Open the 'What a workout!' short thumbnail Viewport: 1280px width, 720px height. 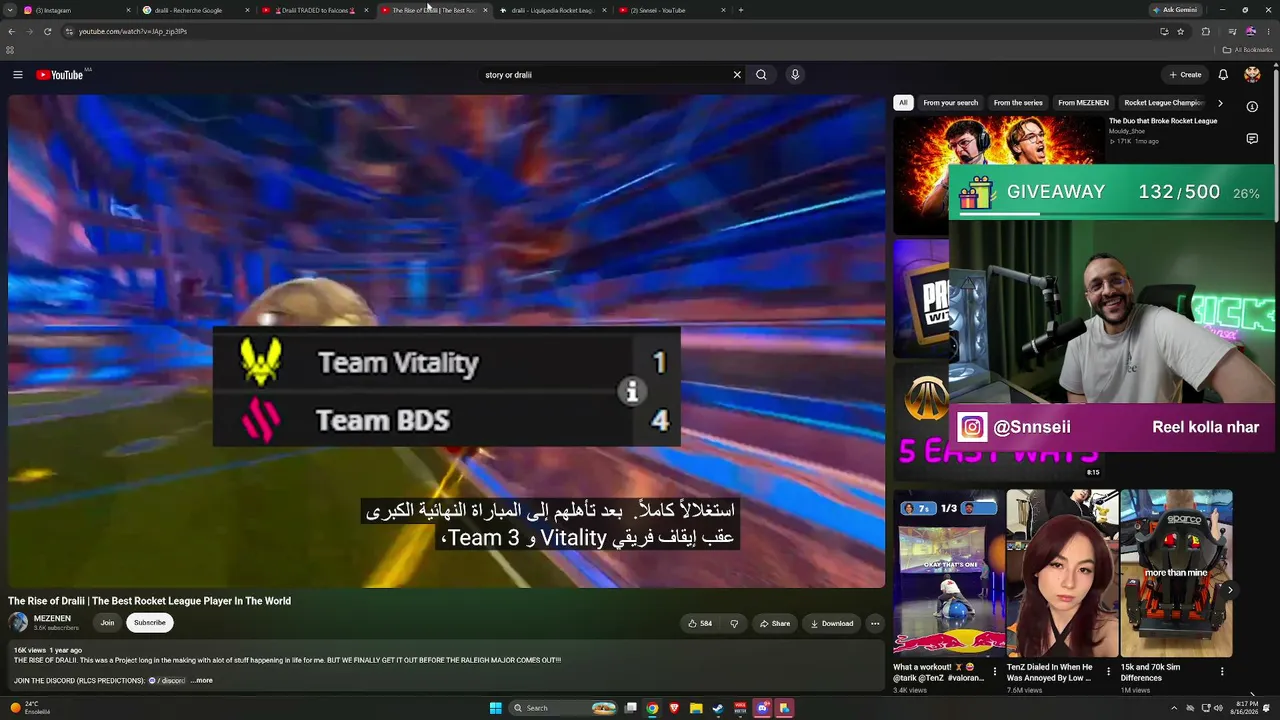pyautogui.click(x=948, y=572)
